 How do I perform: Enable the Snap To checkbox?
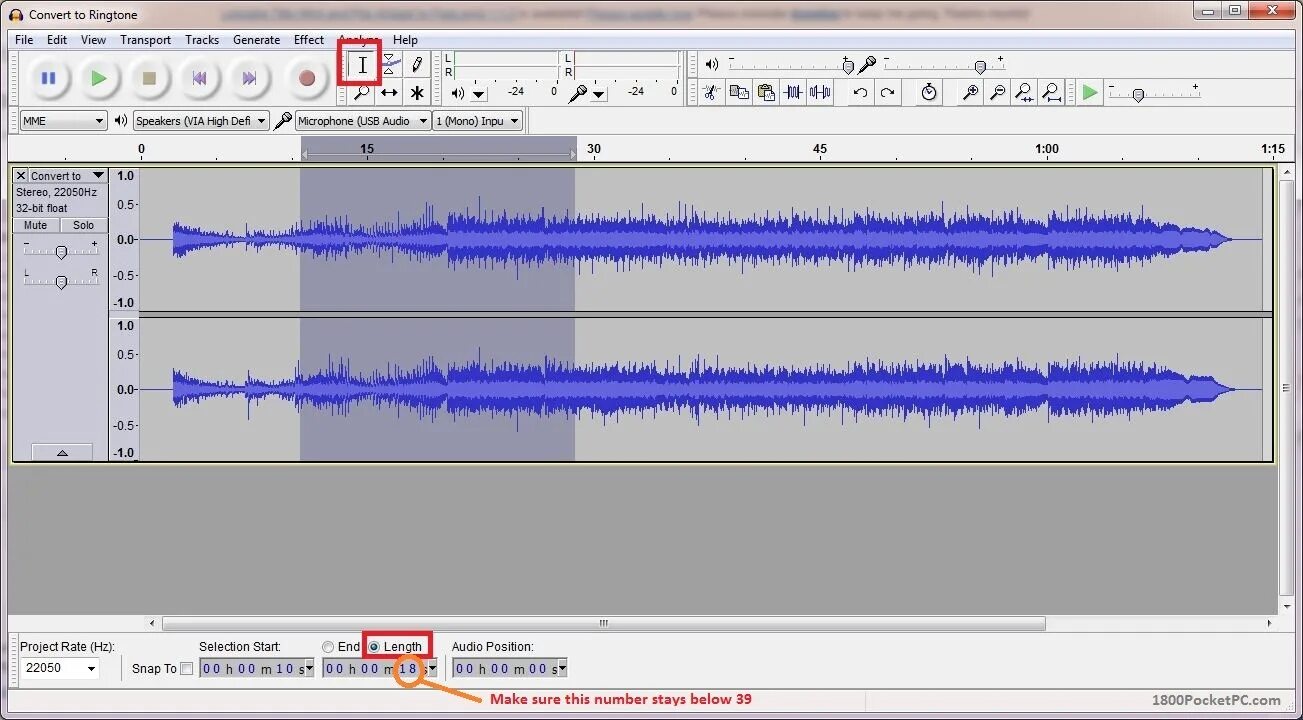pos(186,669)
